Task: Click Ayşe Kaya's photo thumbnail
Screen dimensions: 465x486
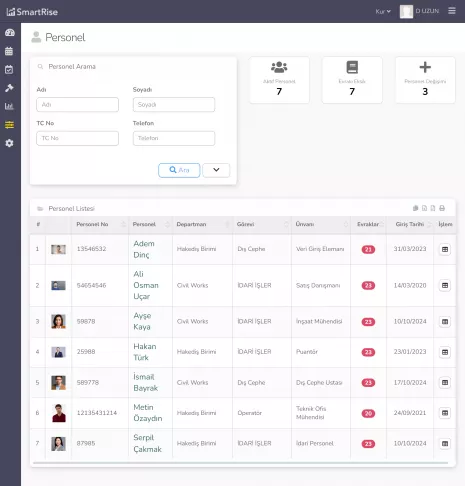Action: [58, 321]
